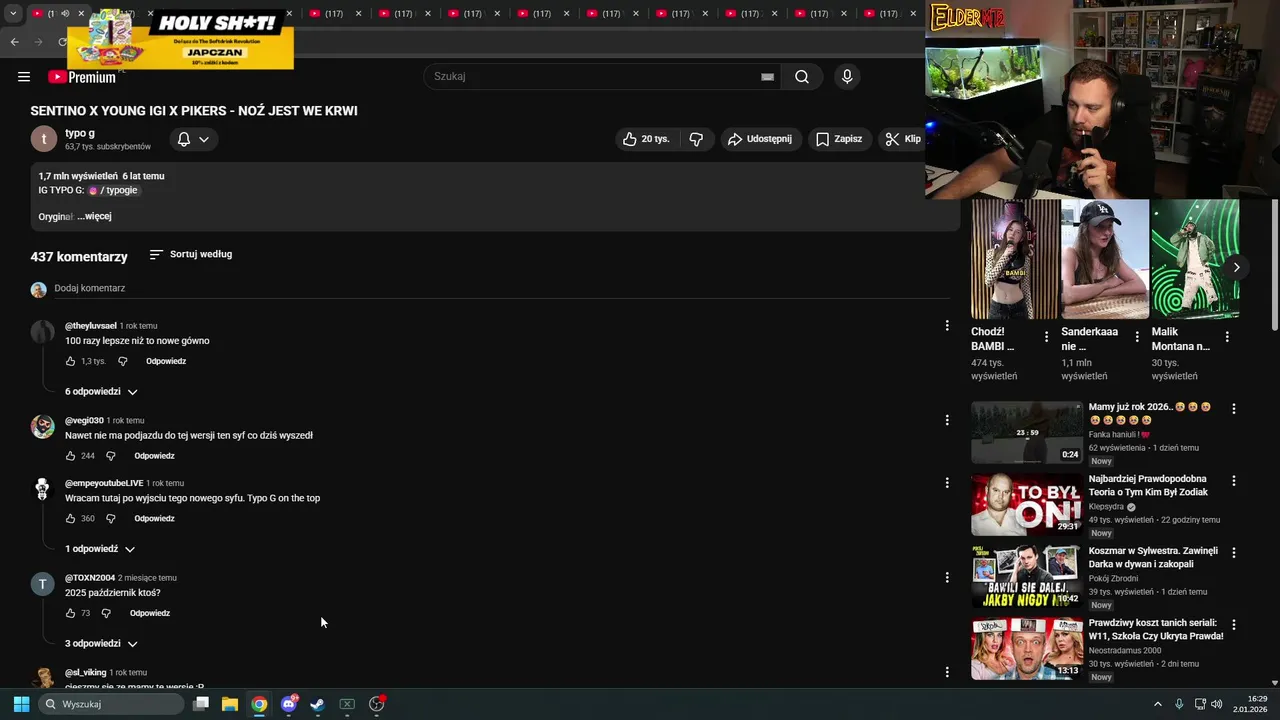1280x720 pixels.
Task: Click the search magnifier button
Action: point(802,77)
